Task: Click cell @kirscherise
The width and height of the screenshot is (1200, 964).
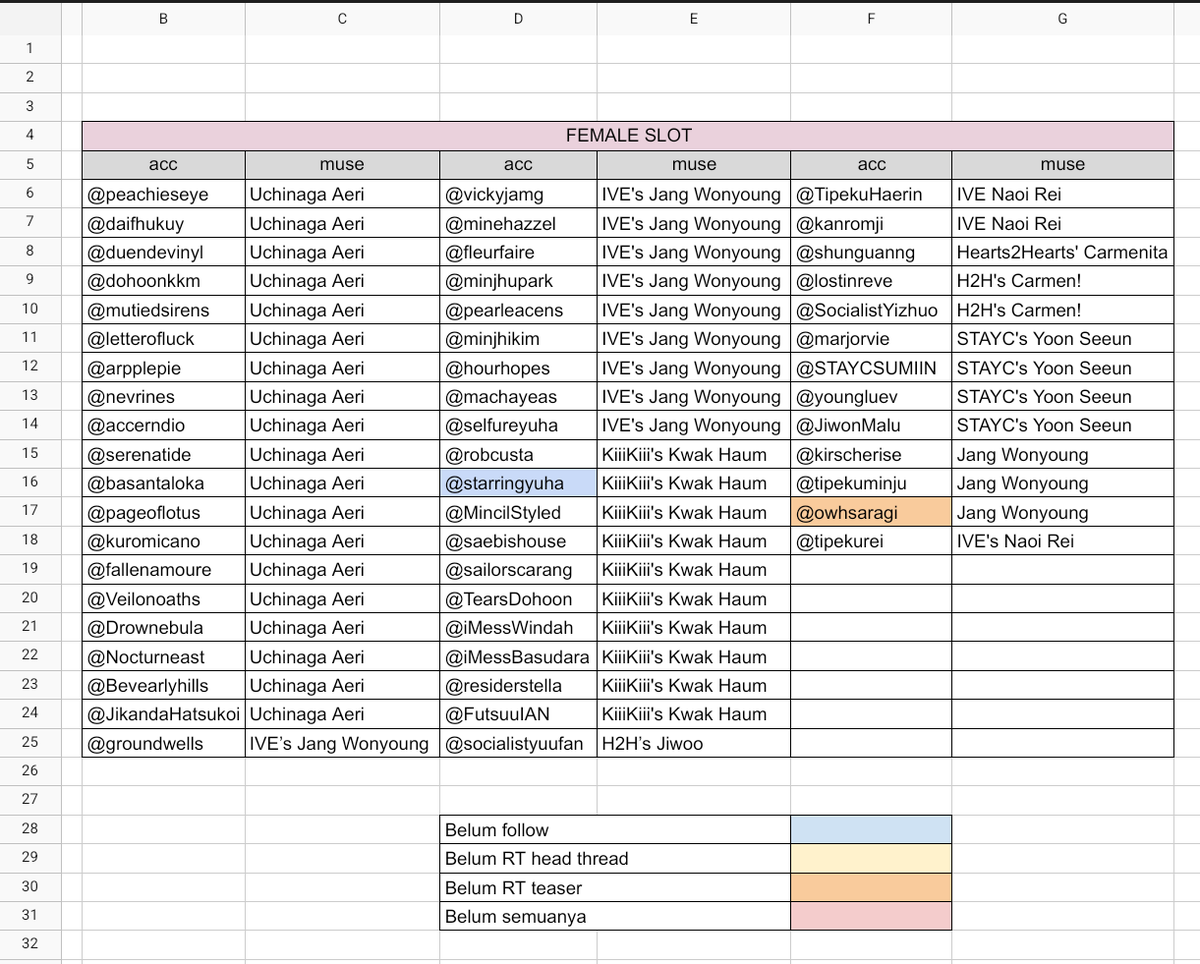Action: click(871, 454)
